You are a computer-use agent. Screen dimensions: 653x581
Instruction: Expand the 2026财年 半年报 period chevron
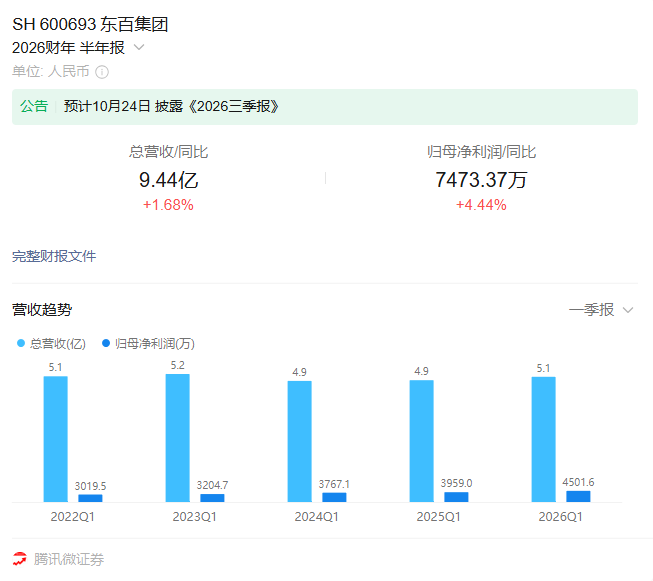pos(139,47)
